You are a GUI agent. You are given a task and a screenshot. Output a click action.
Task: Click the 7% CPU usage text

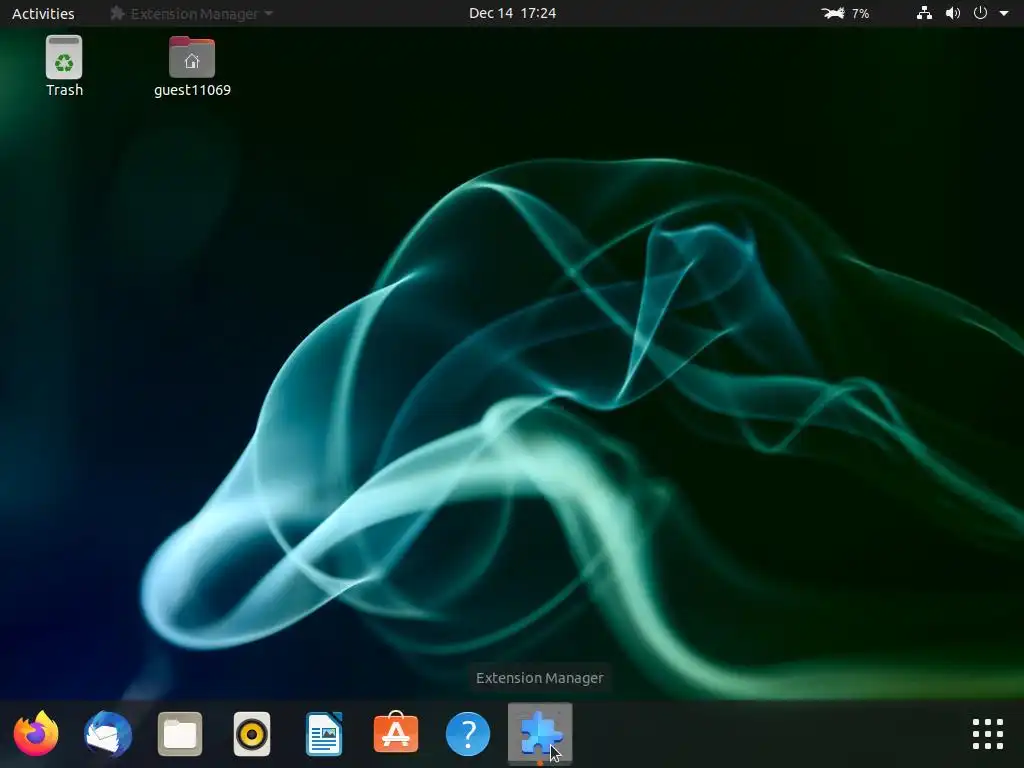tap(861, 13)
